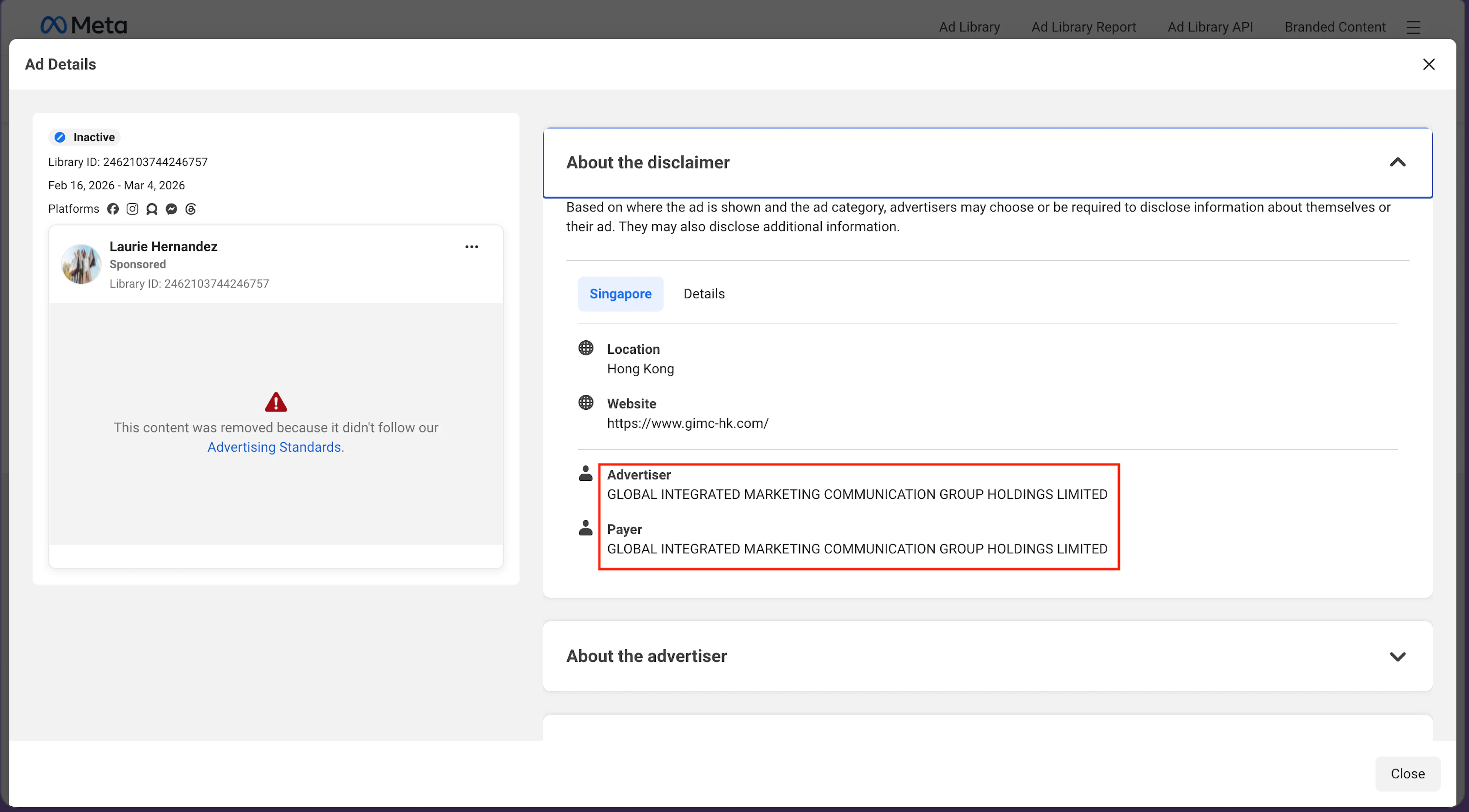The height and width of the screenshot is (812, 1469).
Task: Click the Meta logo
Action: click(x=84, y=25)
